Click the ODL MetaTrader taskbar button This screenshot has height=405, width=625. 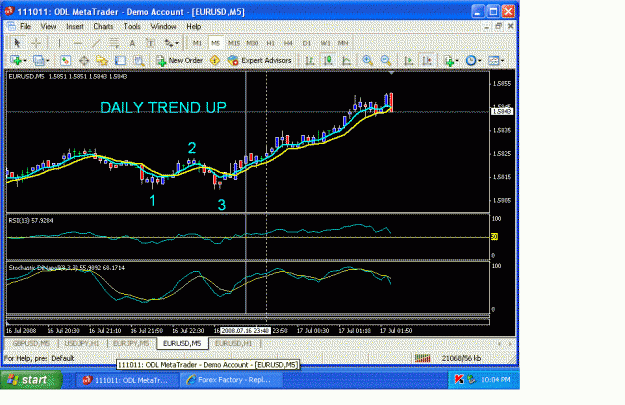[x=128, y=380]
